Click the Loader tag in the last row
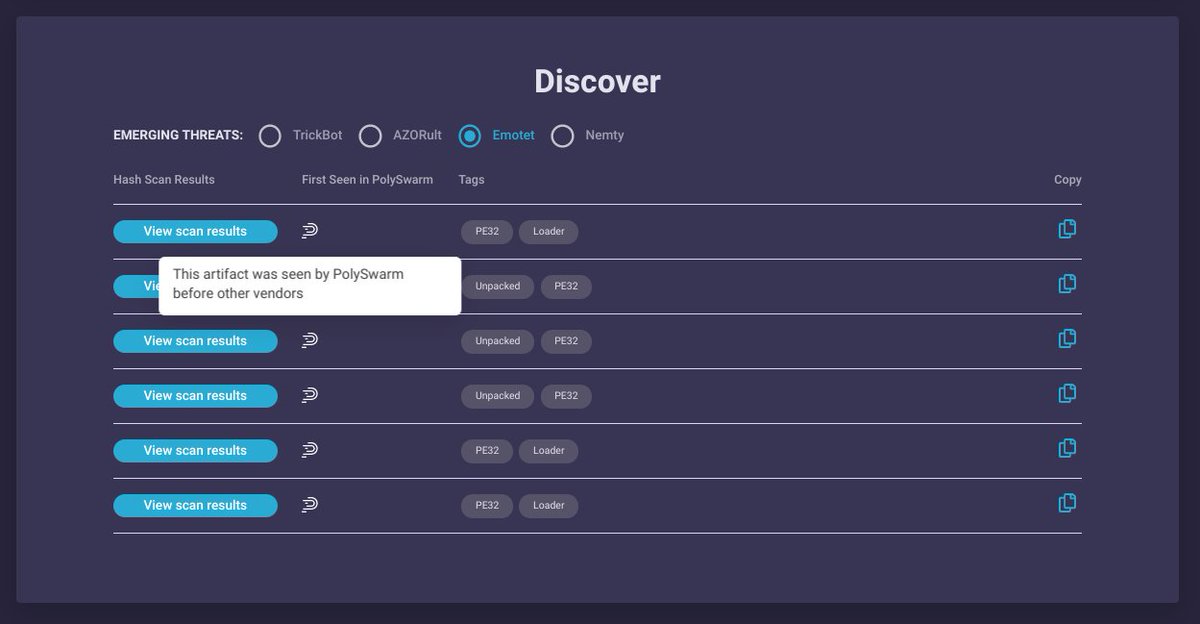This screenshot has width=1200, height=624. 549,506
